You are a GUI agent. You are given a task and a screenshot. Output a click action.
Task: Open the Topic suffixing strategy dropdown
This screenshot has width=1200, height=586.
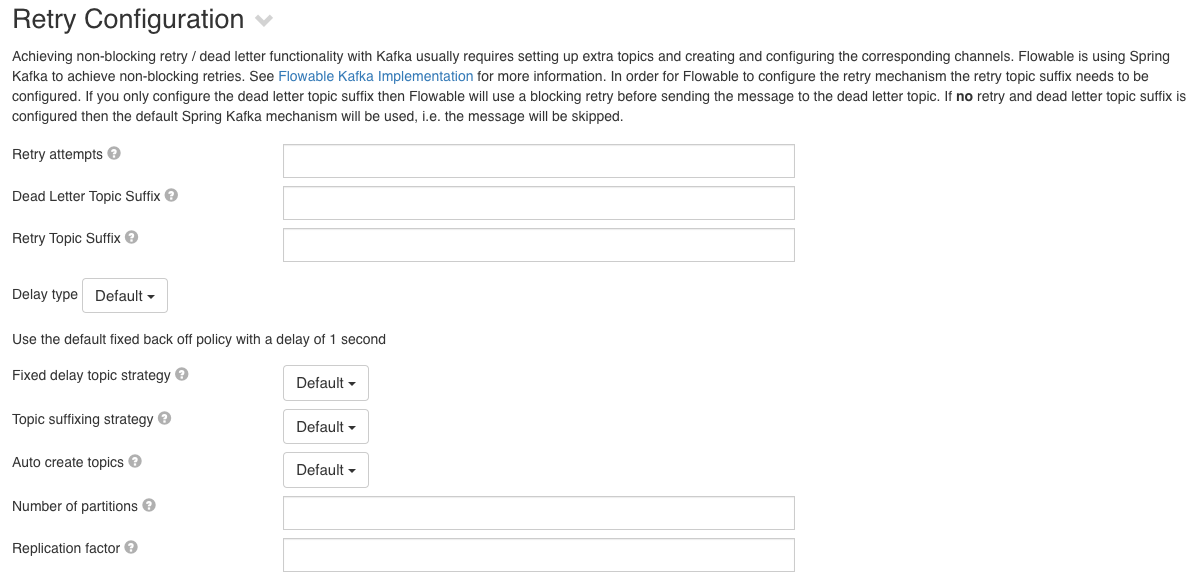click(x=325, y=426)
